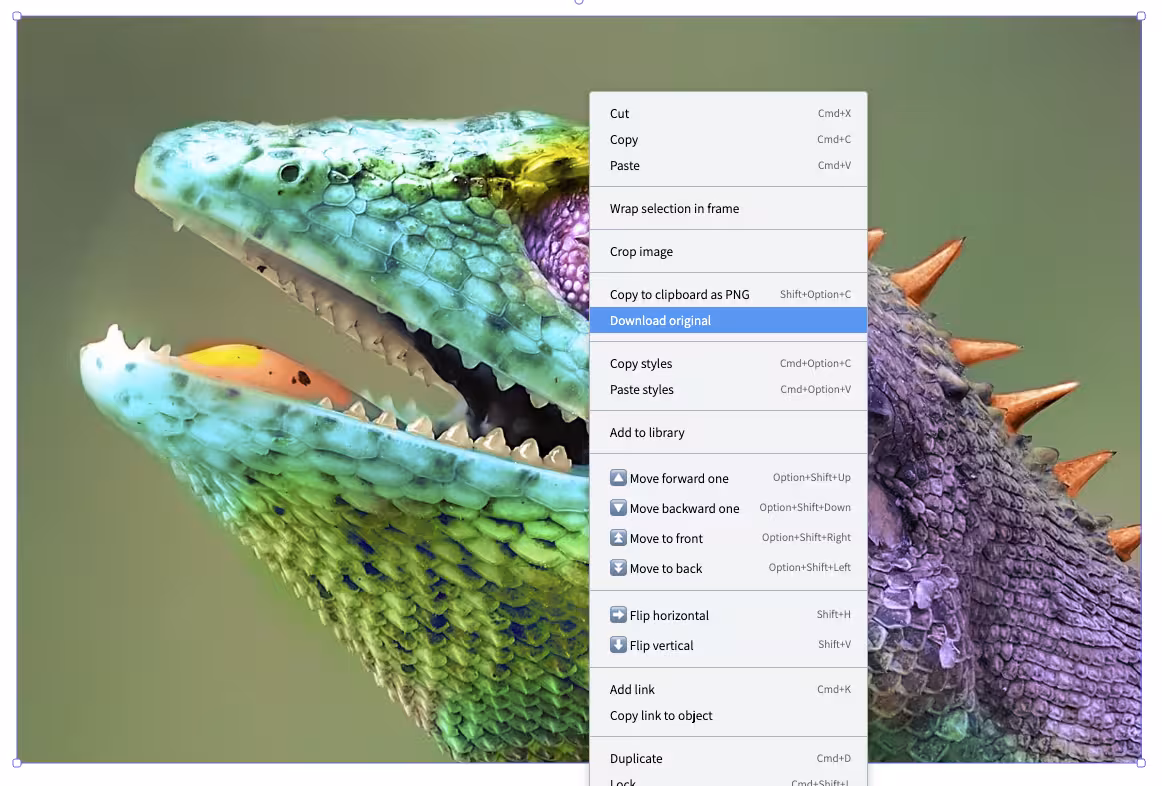Click the Option+Shift+Right shortcut text
The height and width of the screenshot is (786, 1162).
coord(806,537)
